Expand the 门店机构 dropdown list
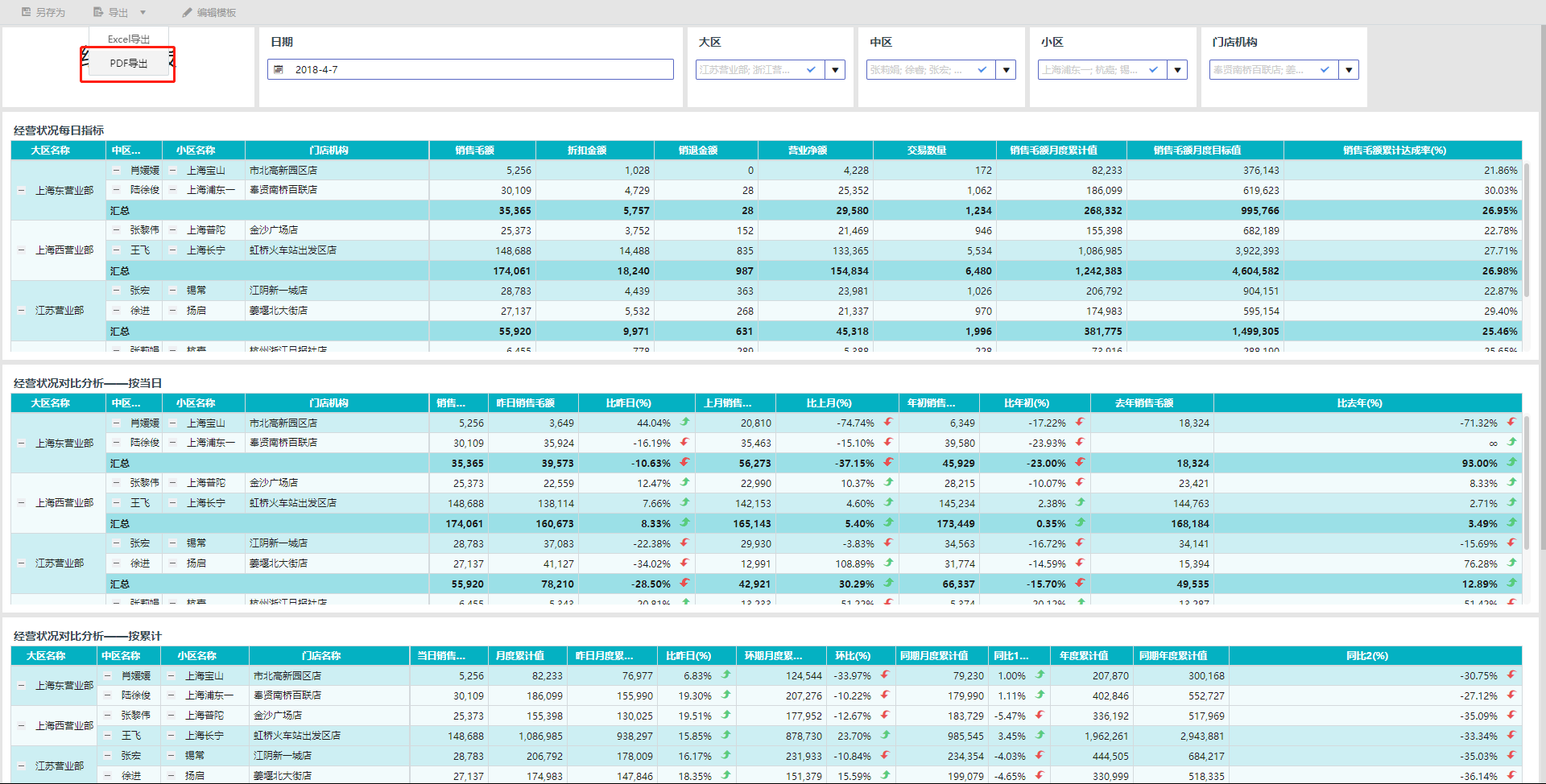The height and width of the screenshot is (784, 1546). pyautogui.click(x=1349, y=70)
